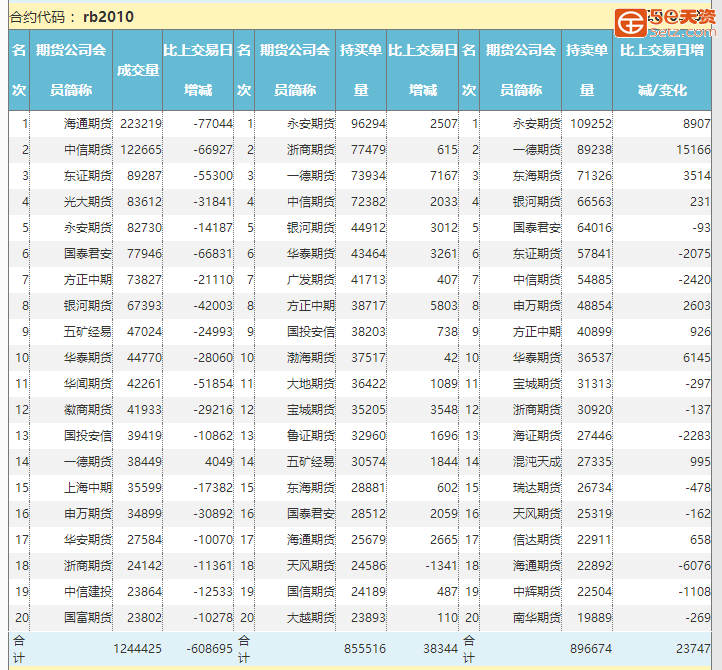Click the orange logo in top-right corner

coord(664,19)
